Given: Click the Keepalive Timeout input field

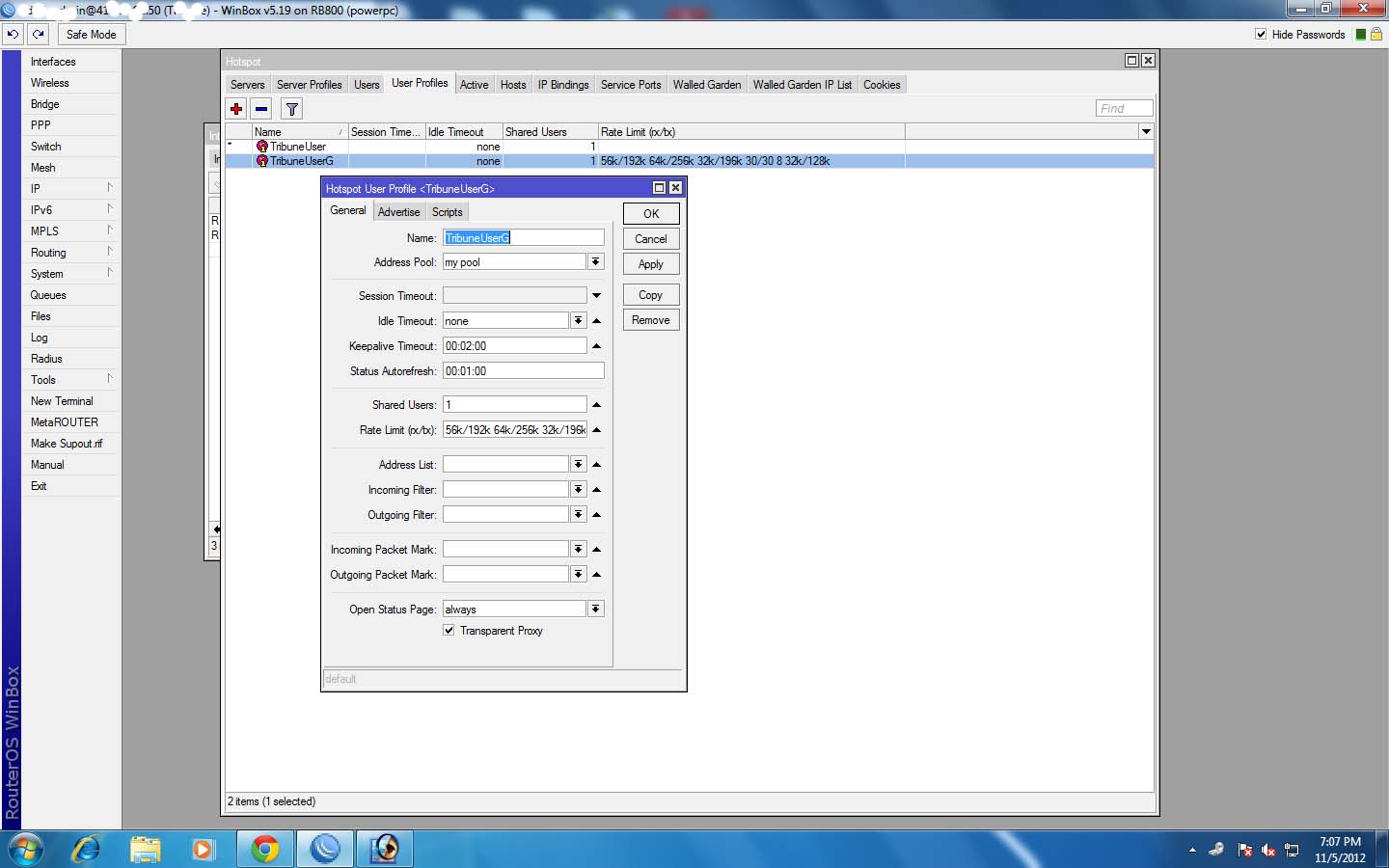Looking at the screenshot, I should 515,346.
